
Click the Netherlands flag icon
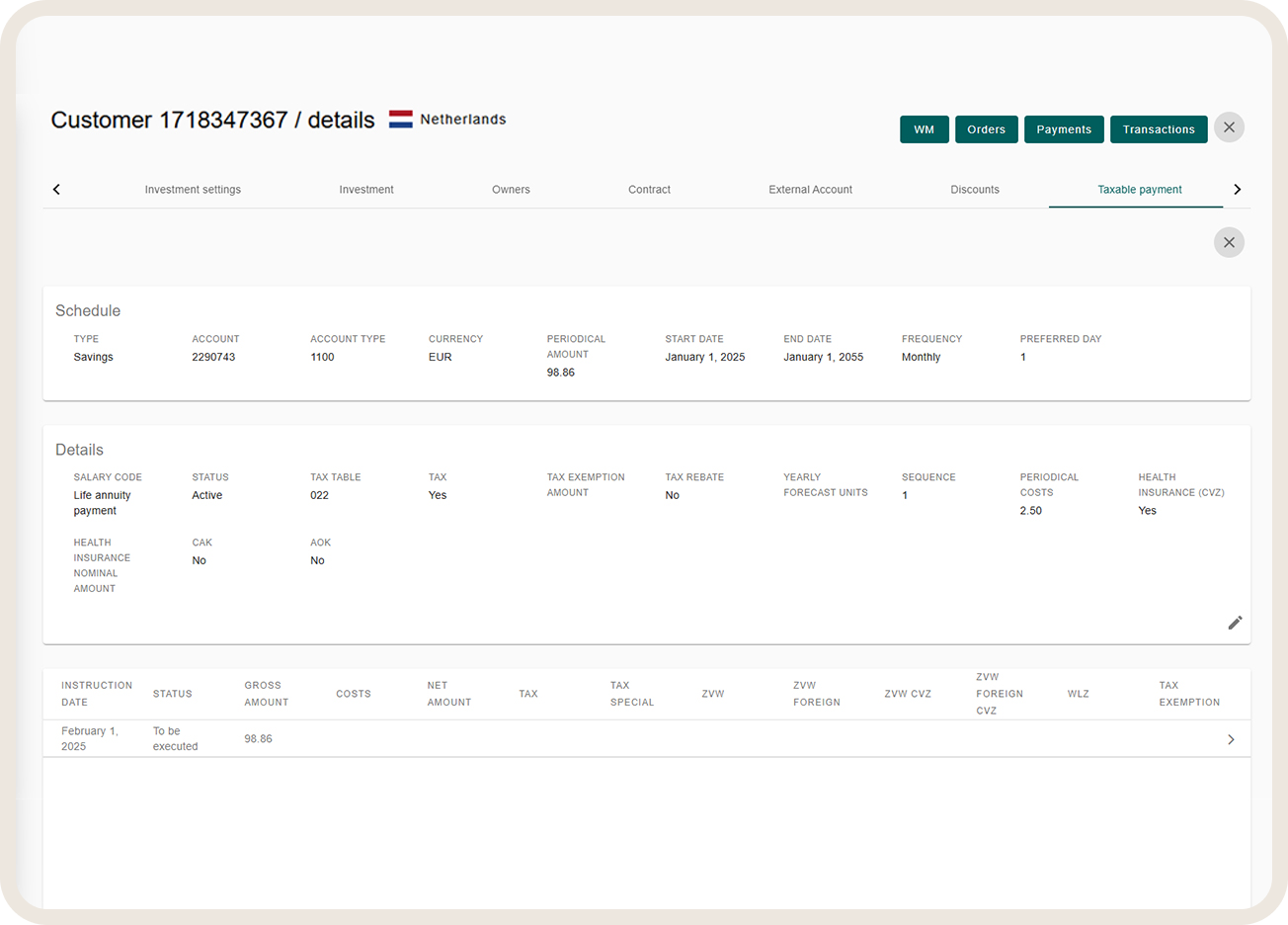[x=400, y=119]
